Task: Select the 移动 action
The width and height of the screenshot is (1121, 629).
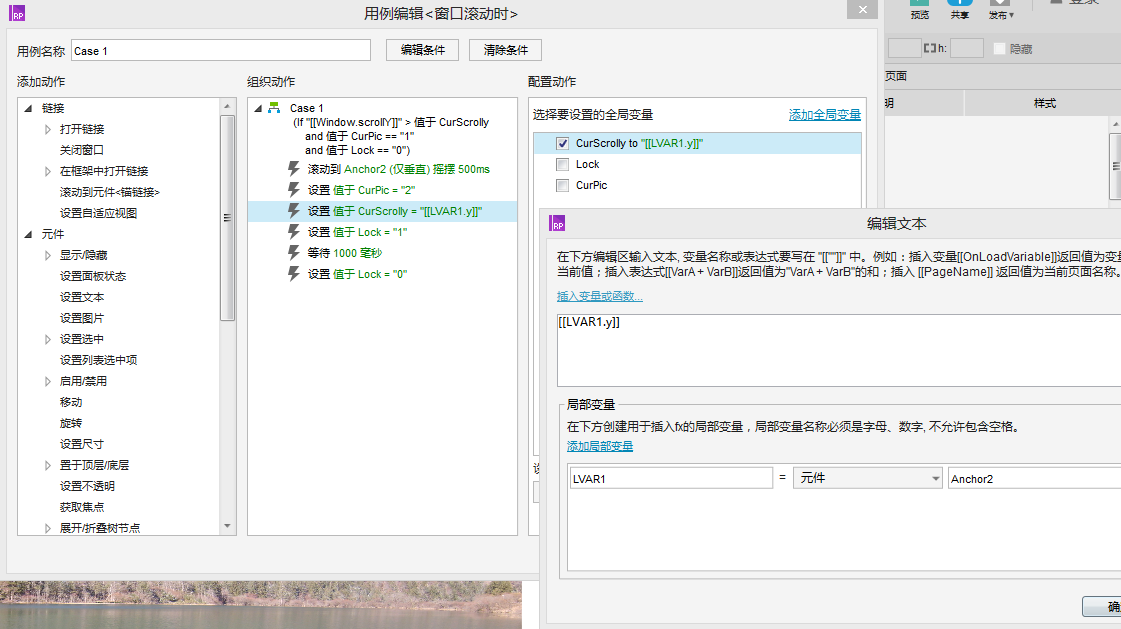Action: (71, 402)
